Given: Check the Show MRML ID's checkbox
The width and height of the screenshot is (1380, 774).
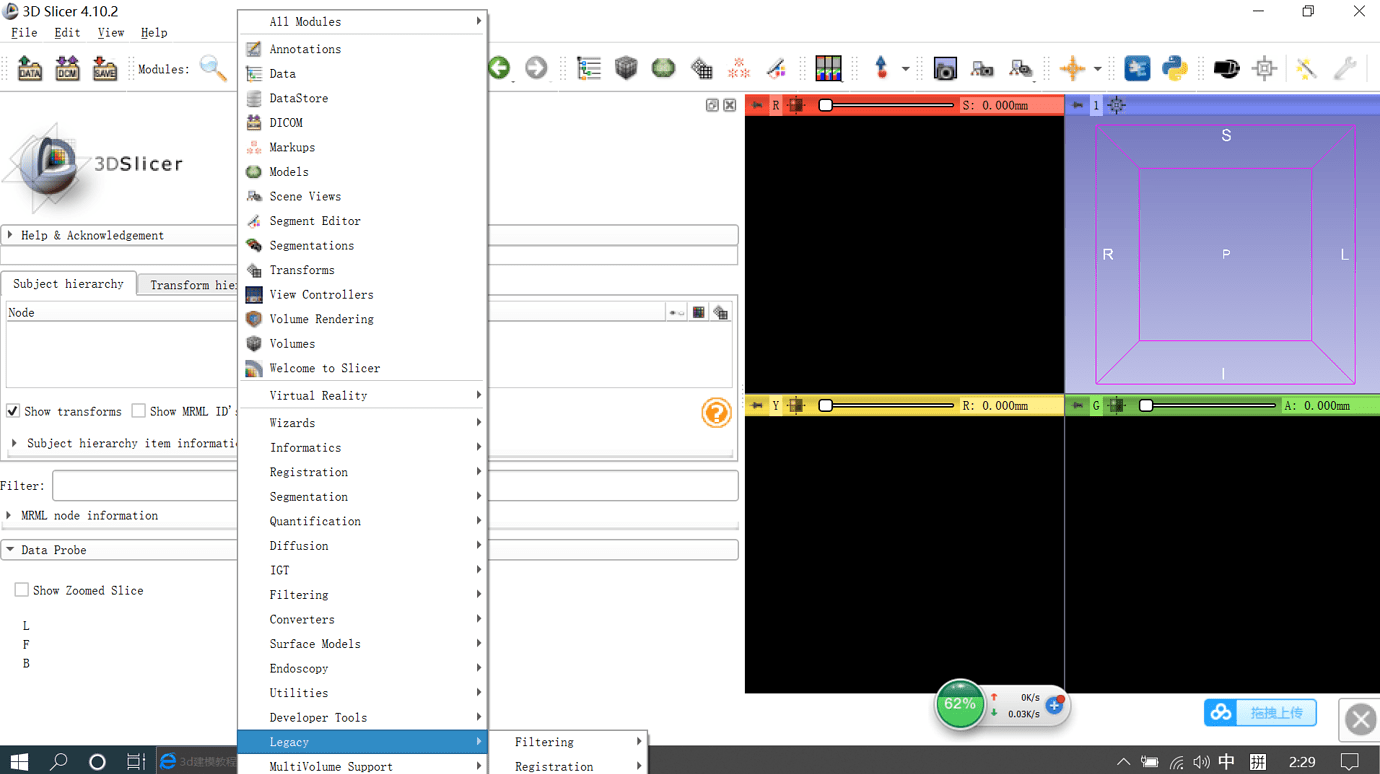Looking at the screenshot, I should 139,411.
